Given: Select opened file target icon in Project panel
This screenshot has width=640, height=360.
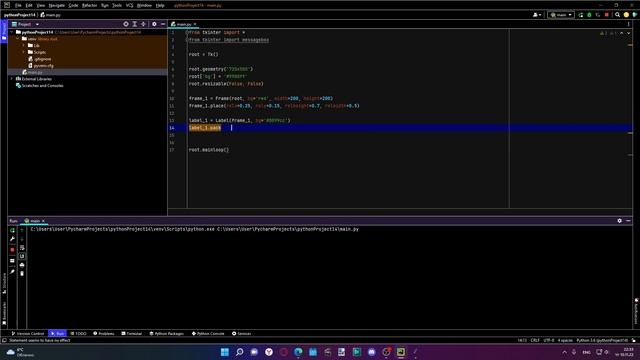Looking at the screenshot, I should pos(126,24).
